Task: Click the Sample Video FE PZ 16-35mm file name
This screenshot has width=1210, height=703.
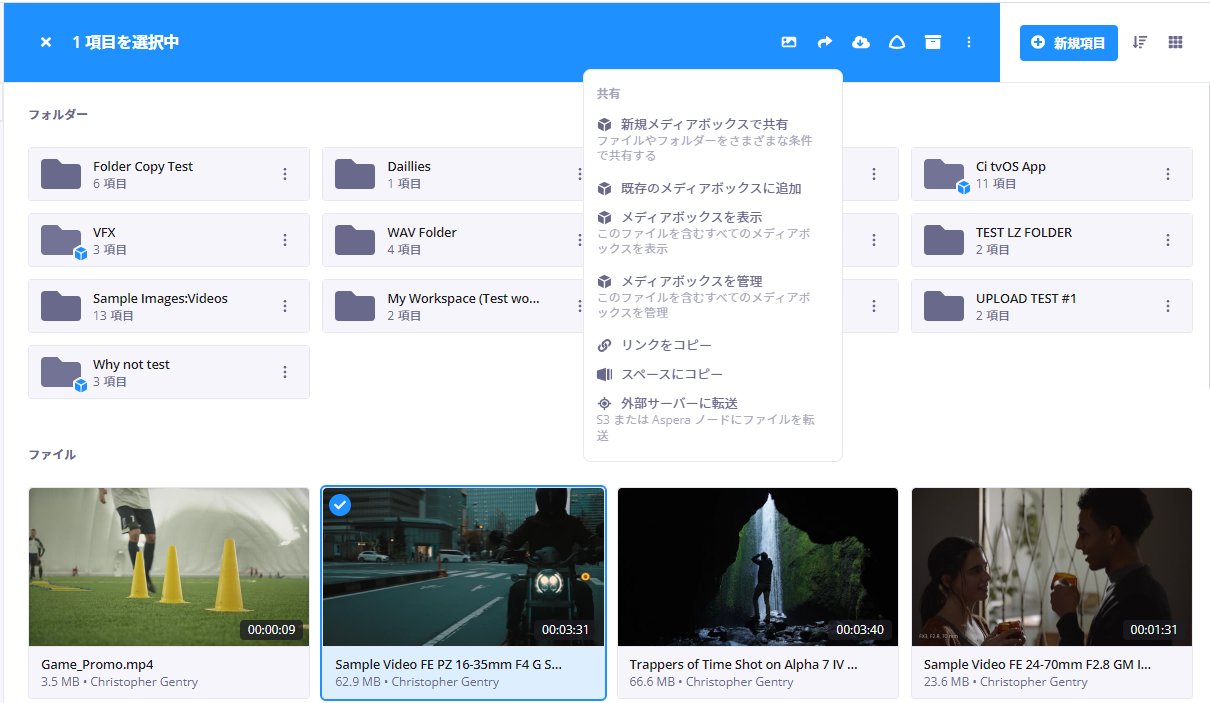Action: tap(448, 664)
